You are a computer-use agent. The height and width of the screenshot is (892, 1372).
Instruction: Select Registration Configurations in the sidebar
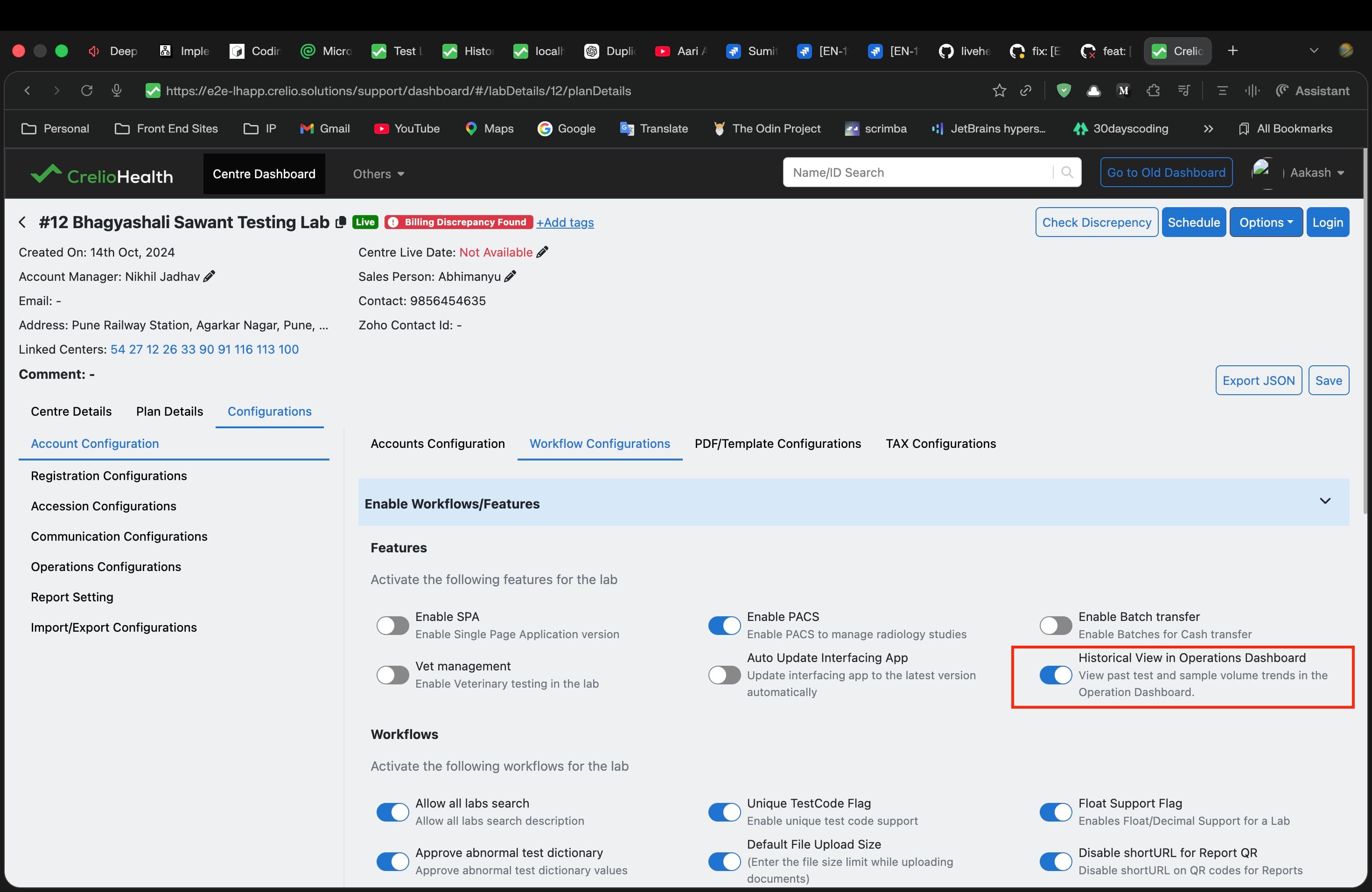109,476
